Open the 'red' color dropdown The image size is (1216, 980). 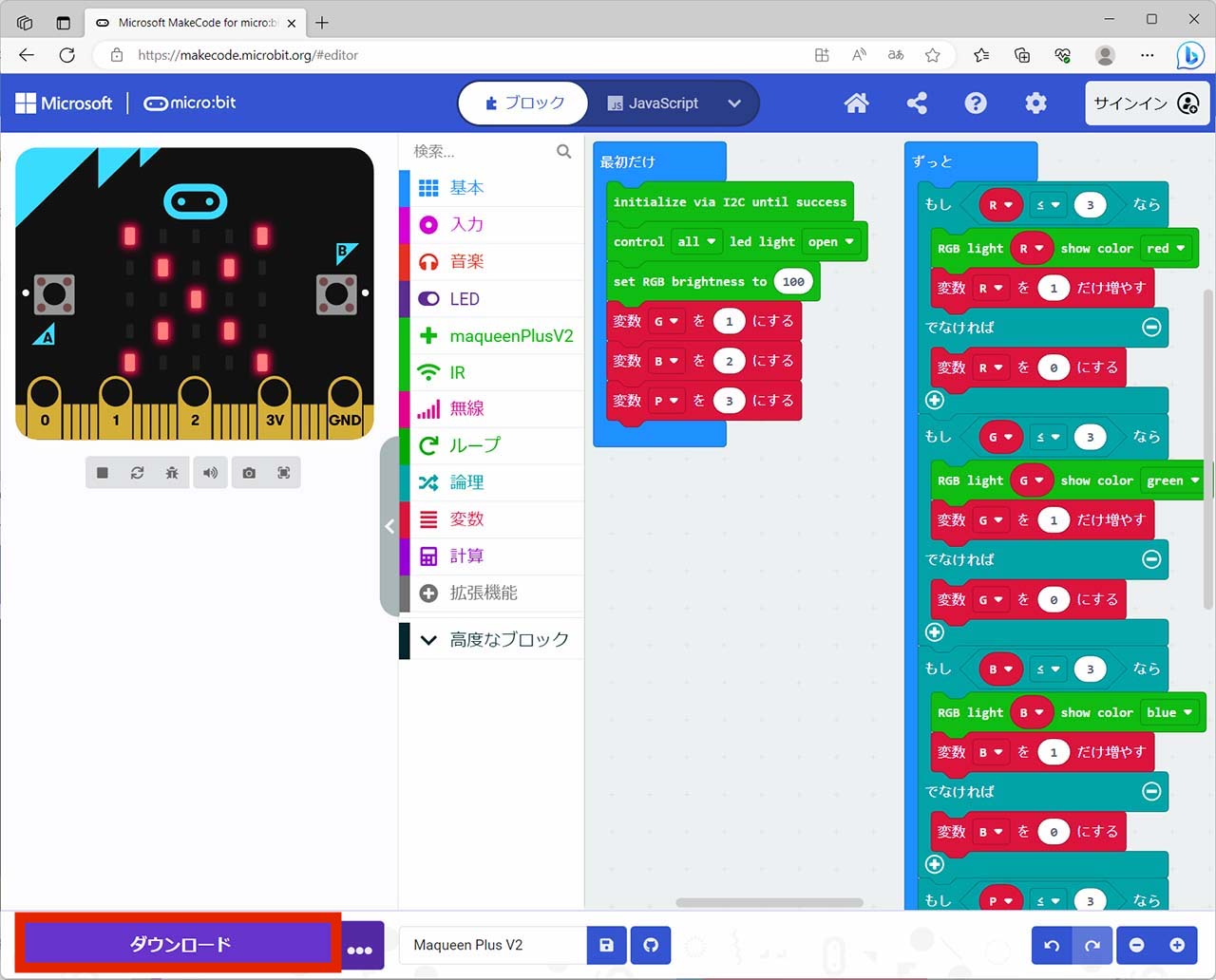pos(1167,249)
